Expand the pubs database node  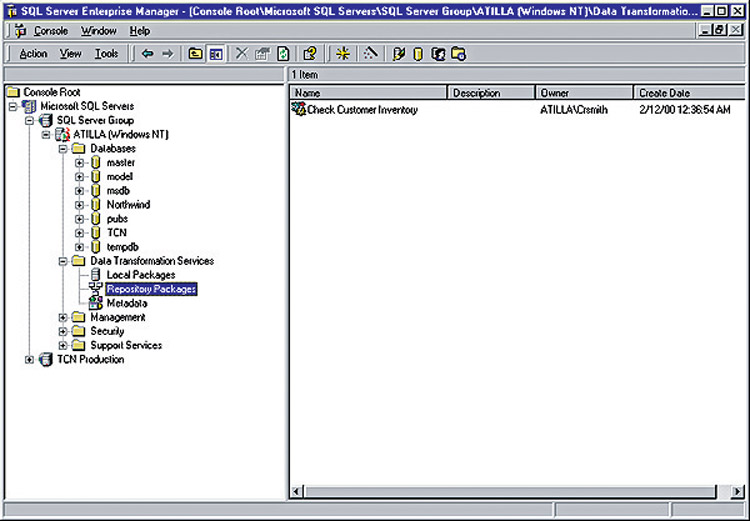[79, 219]
